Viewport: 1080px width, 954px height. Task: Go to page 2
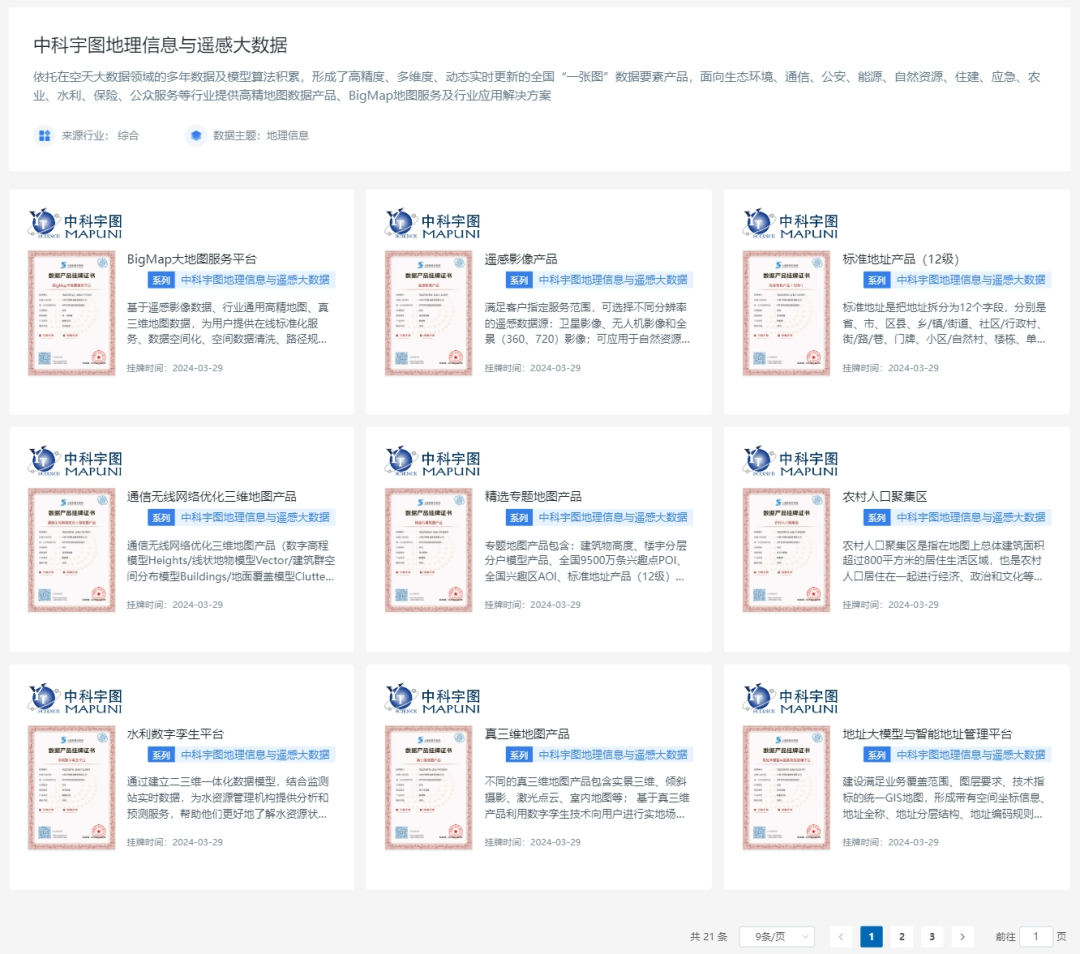tap(902, 937)
